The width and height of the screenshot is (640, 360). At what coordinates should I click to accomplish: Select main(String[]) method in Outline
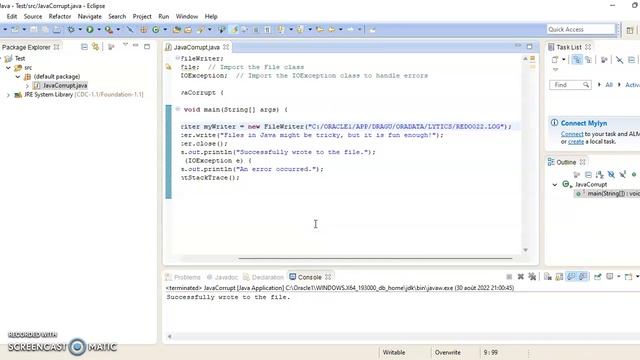pyautogui.click(x=607, y=193)
